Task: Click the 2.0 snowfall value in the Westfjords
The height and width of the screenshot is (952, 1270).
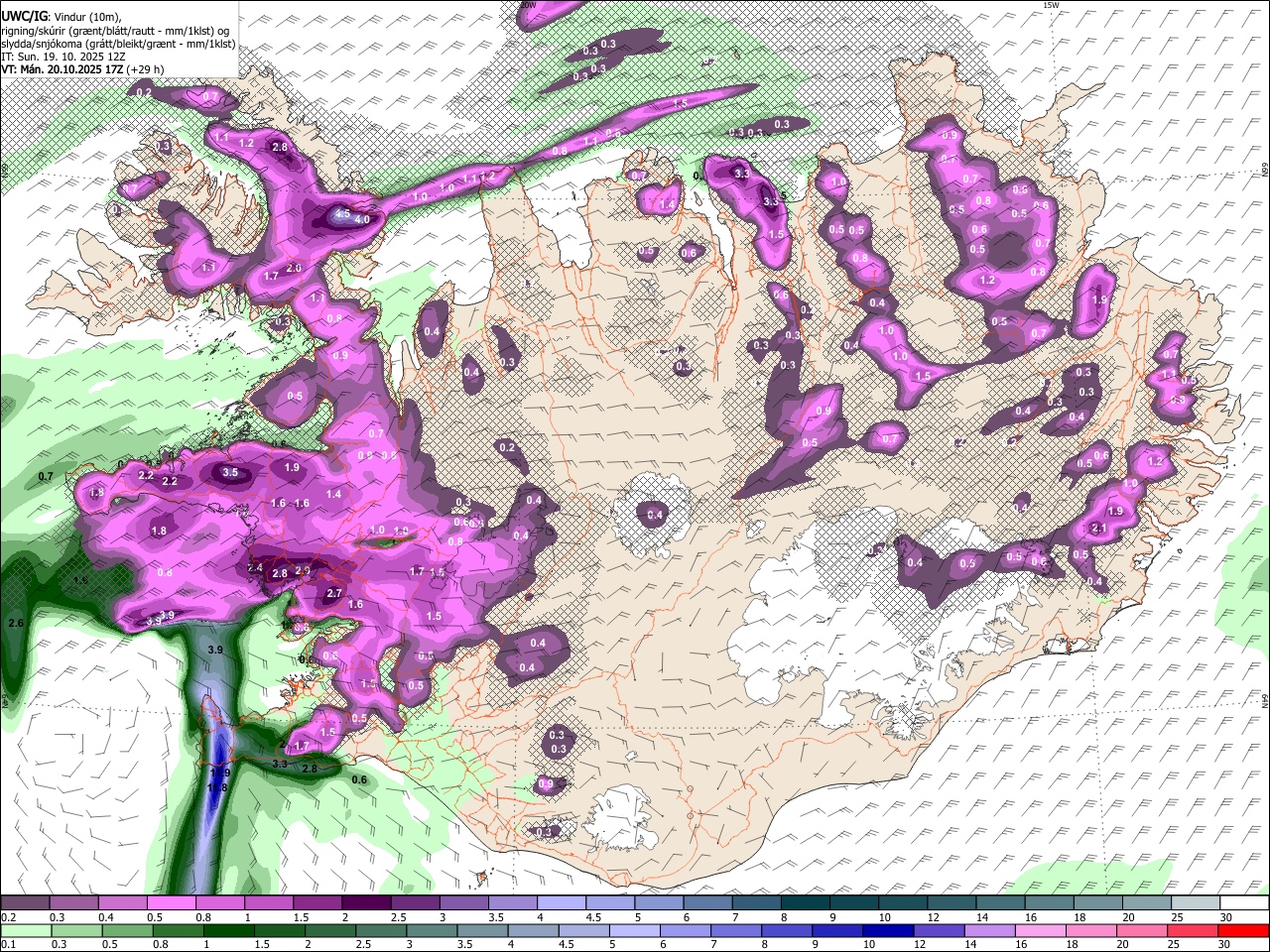Action: pos(294,268)
